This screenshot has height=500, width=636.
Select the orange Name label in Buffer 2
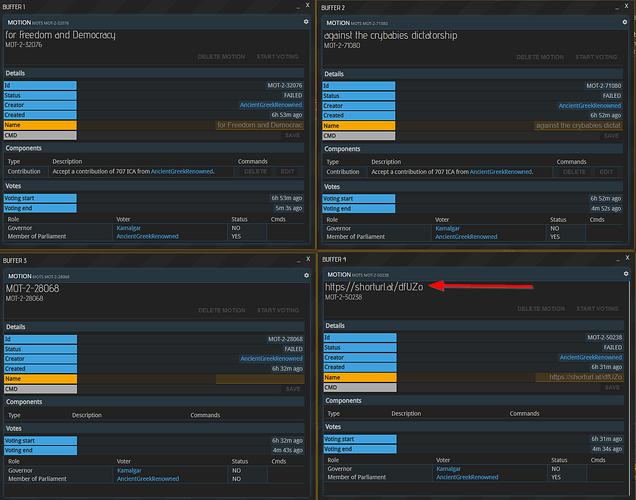(x=359, y=126)
